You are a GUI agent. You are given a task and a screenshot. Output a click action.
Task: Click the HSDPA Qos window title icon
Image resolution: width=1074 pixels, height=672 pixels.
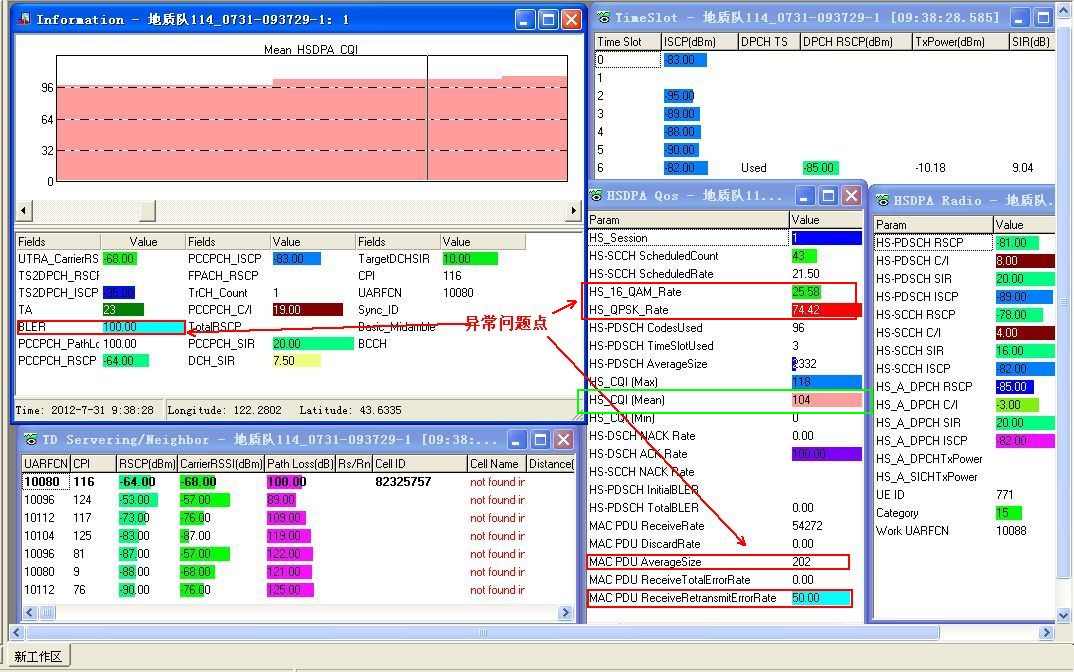(596, 196)
